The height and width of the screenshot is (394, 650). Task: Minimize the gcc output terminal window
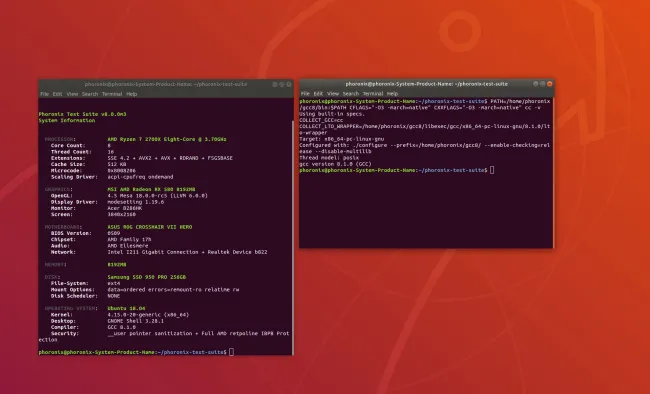[536, 84]
